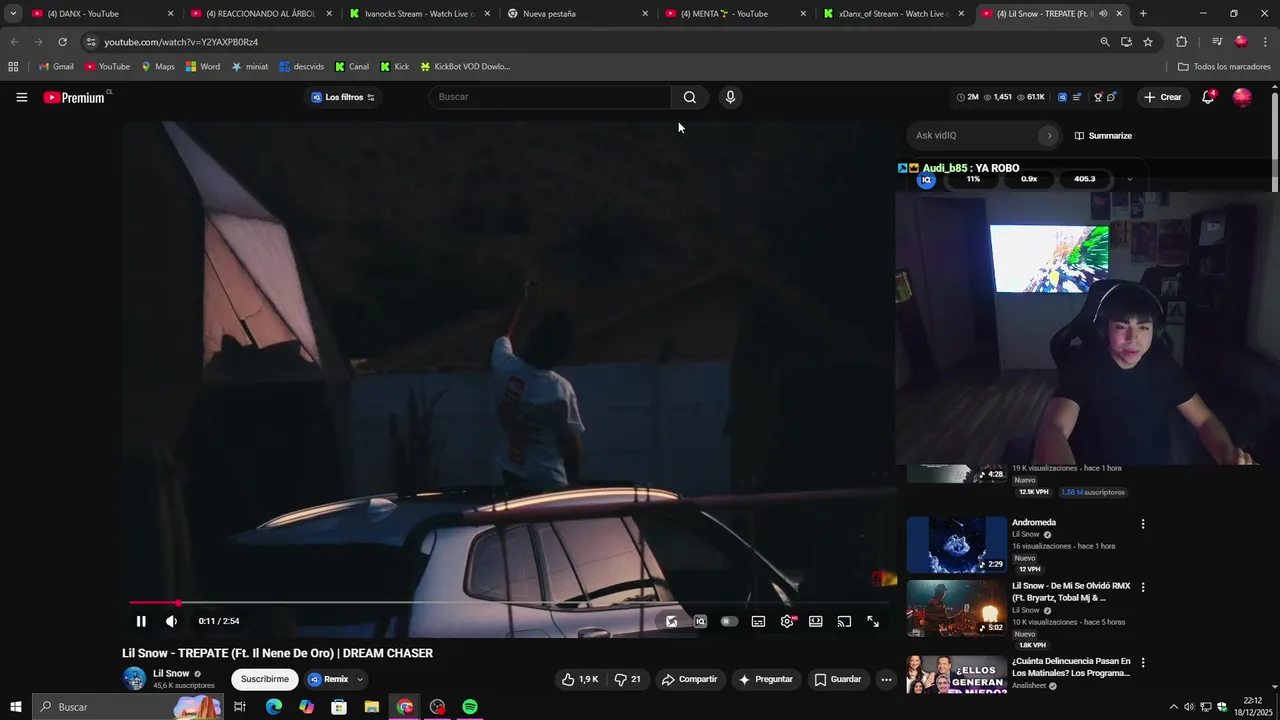
Task: Mute the video volume speaker icon
Action: coord(171,621)
